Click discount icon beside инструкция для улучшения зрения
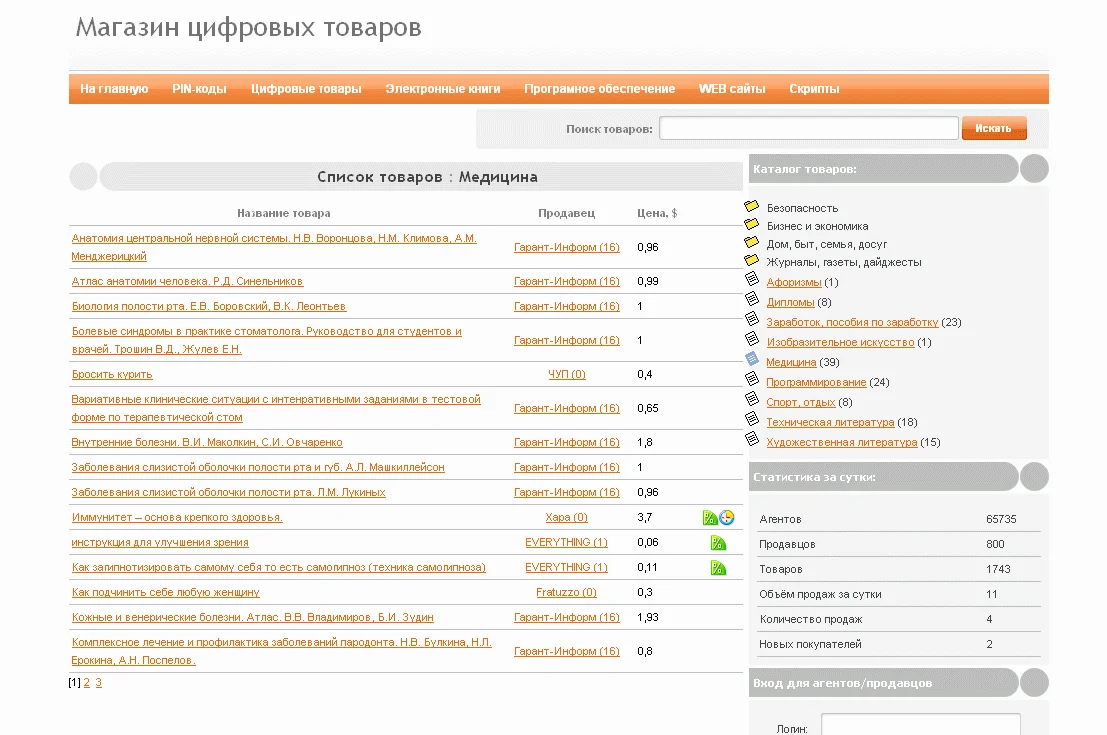This screenshot has width=1107, height=735. (718, 543)
